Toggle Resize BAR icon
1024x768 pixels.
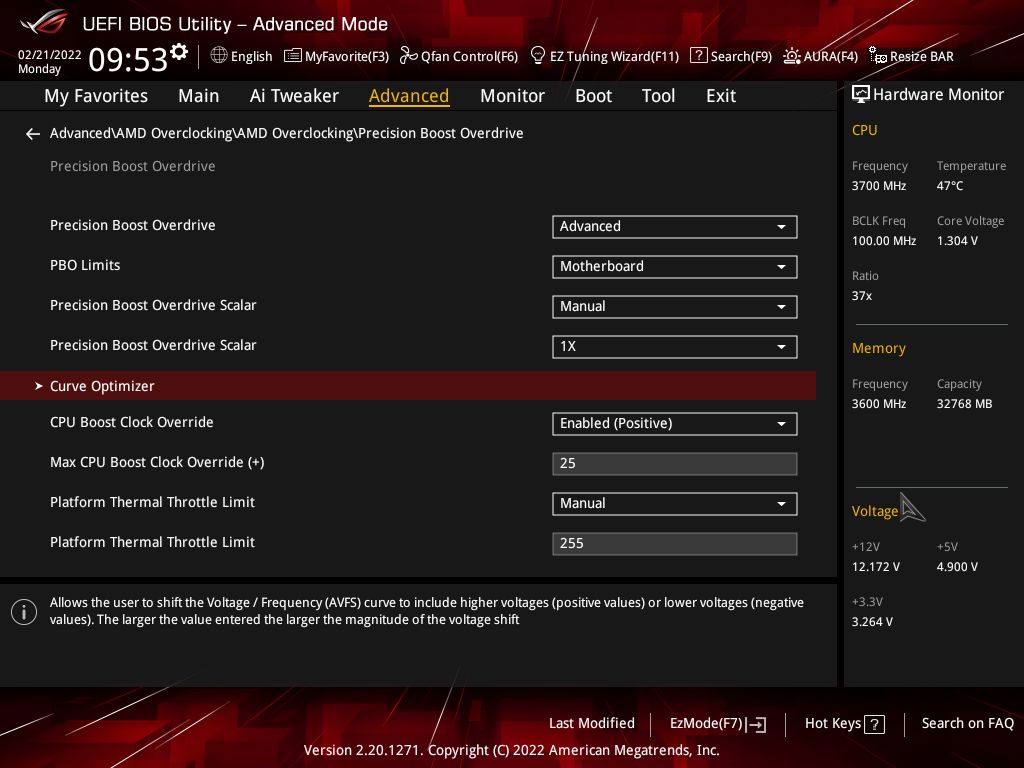(x=878, y=56)
